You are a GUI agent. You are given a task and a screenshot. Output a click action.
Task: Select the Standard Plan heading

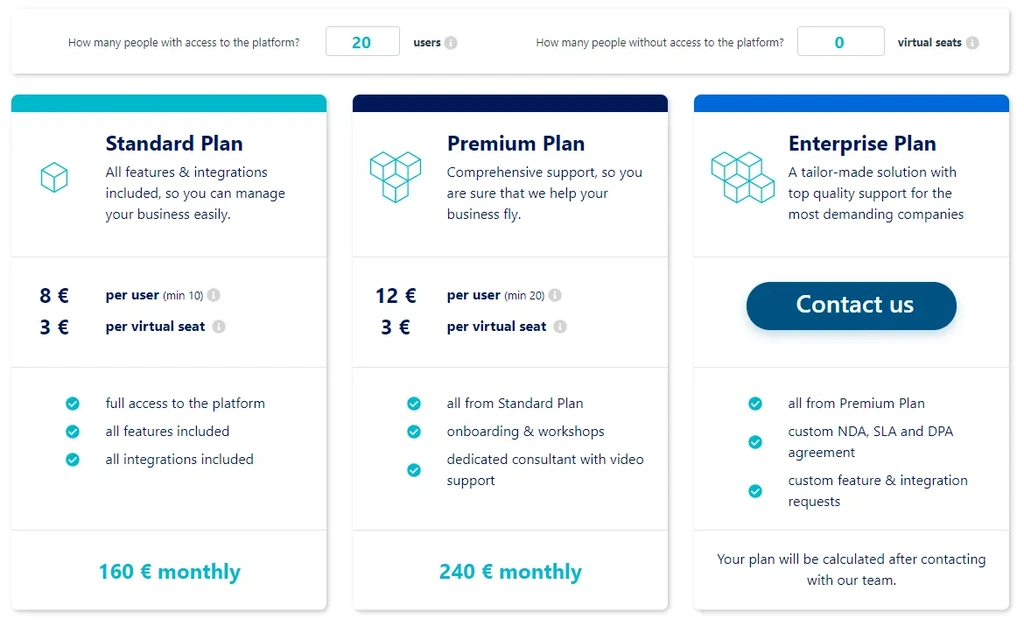[174, 143]
